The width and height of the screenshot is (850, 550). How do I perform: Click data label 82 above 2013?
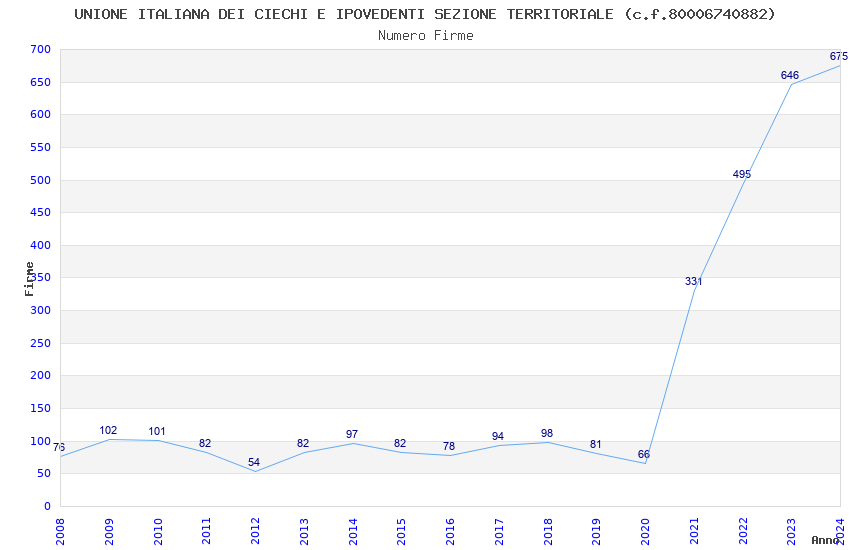point(303,443)
